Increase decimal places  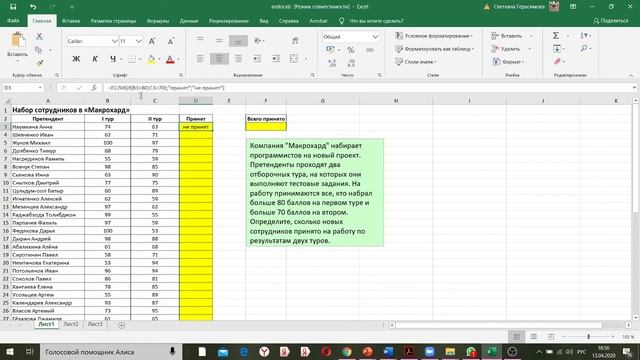point(332,63)
